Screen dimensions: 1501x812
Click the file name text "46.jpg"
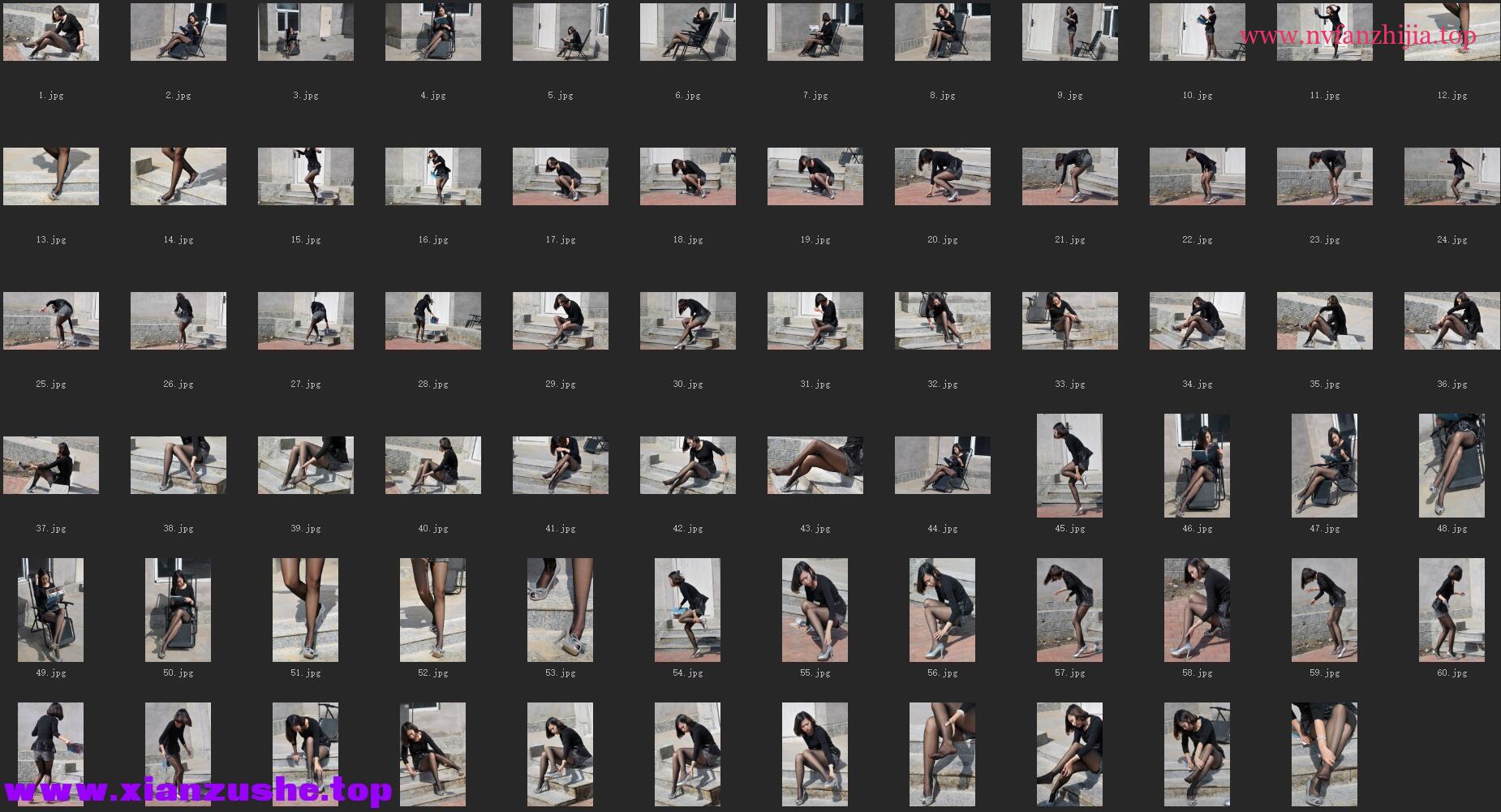(x=1198, y=529)
